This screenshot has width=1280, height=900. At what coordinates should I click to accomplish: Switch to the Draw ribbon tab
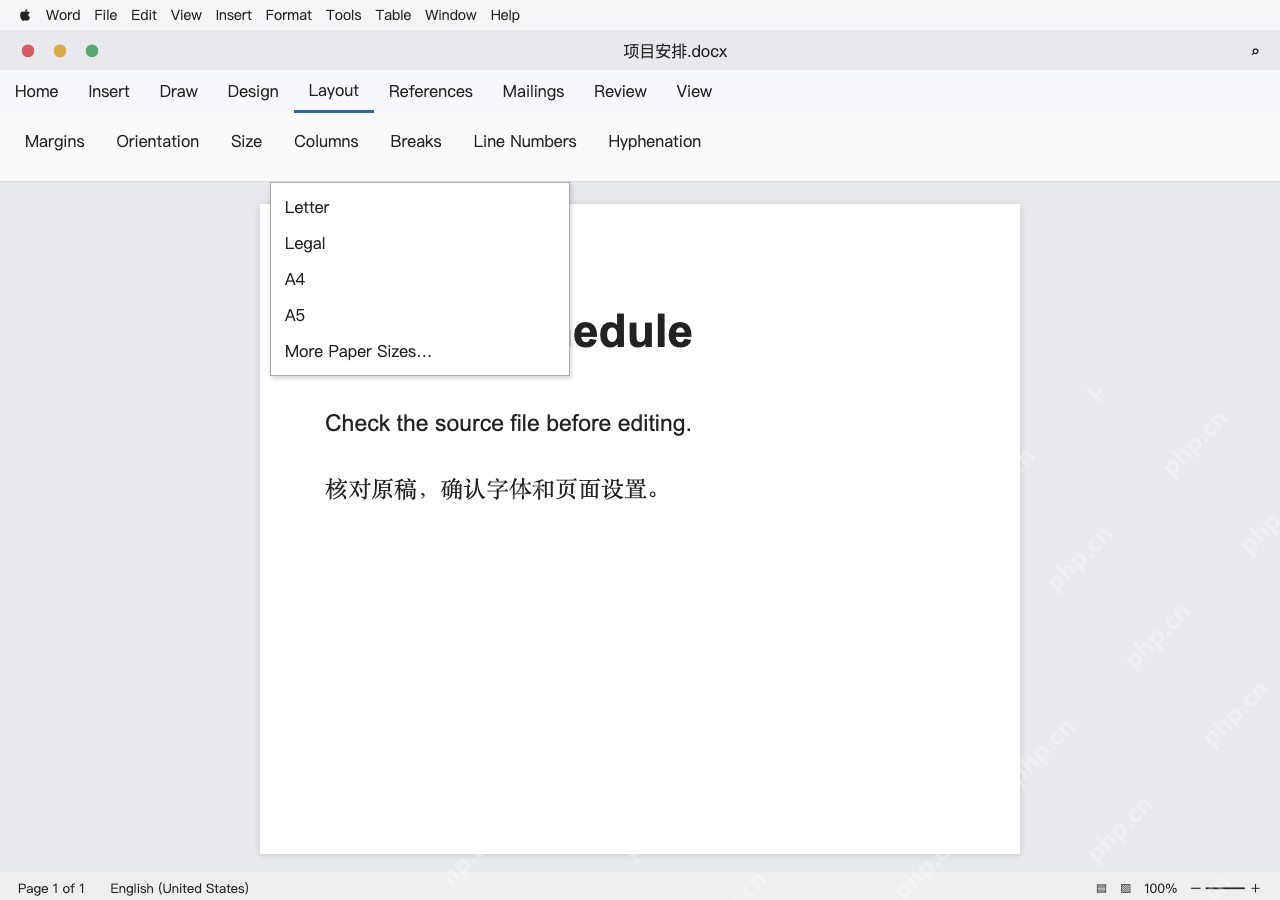click(x=179, y=91)
